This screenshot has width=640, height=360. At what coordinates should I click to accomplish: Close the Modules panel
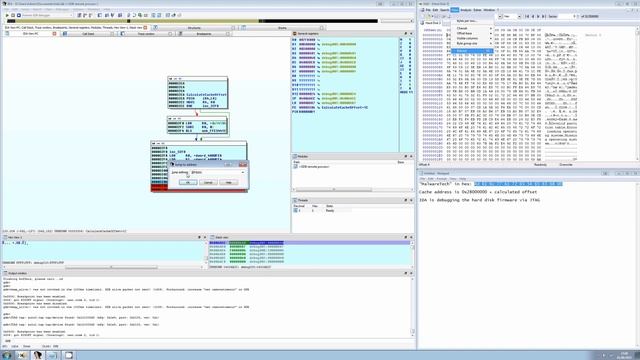(x=411, y=156)
